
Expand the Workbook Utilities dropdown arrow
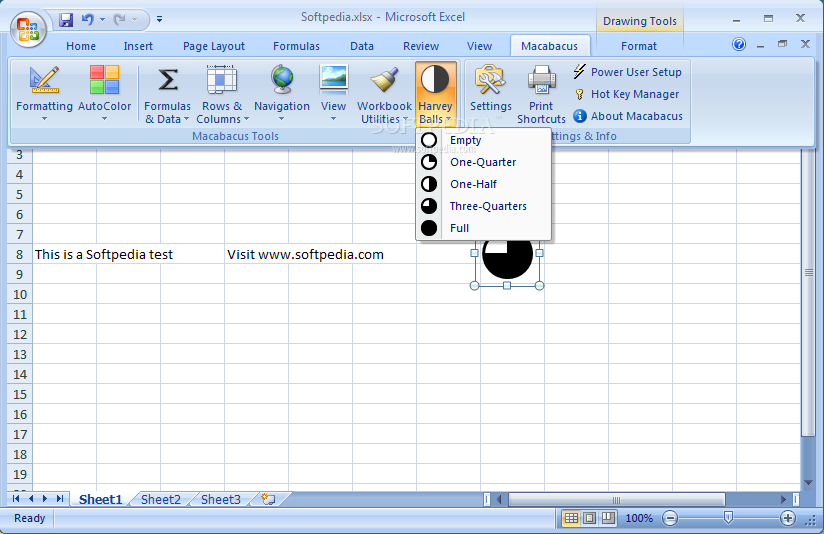pyautogui.click(x=405, y=119)
